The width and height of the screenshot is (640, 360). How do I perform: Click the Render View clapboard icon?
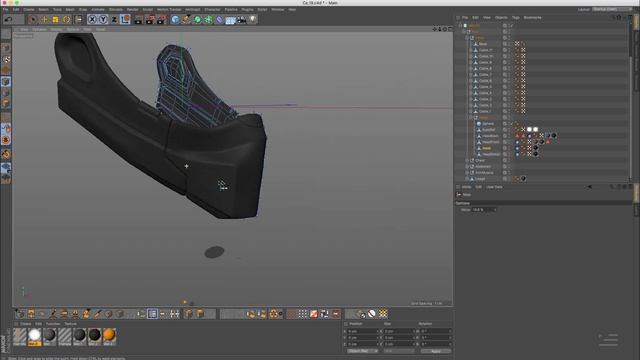(139, 19)
